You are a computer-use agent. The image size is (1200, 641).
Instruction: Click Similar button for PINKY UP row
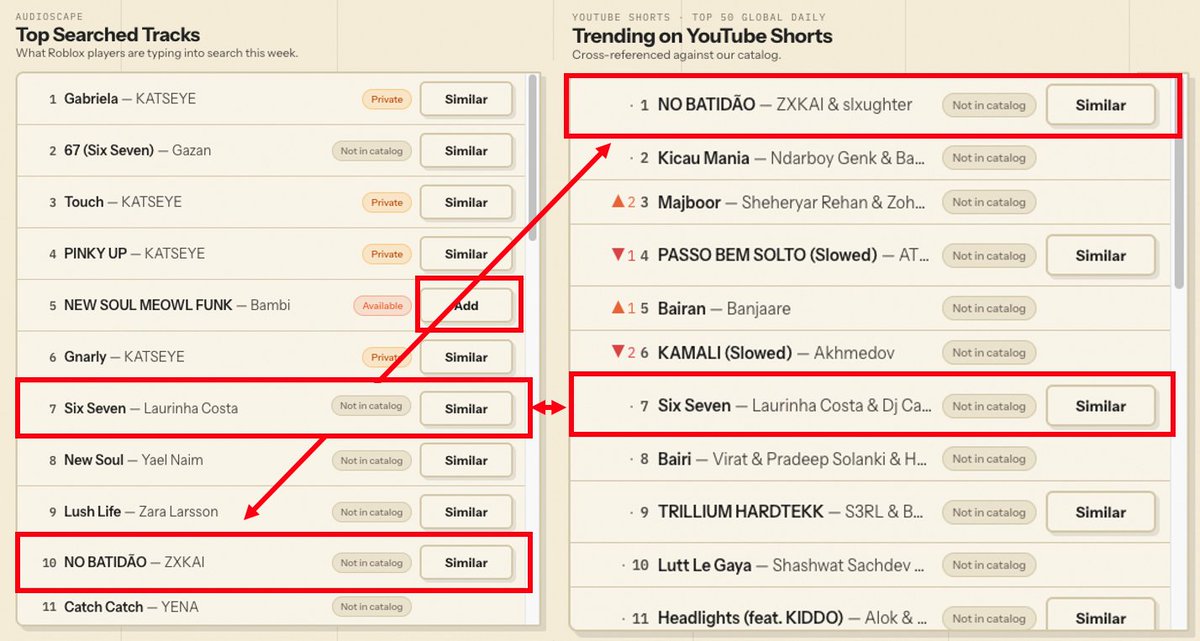(466, 254)
